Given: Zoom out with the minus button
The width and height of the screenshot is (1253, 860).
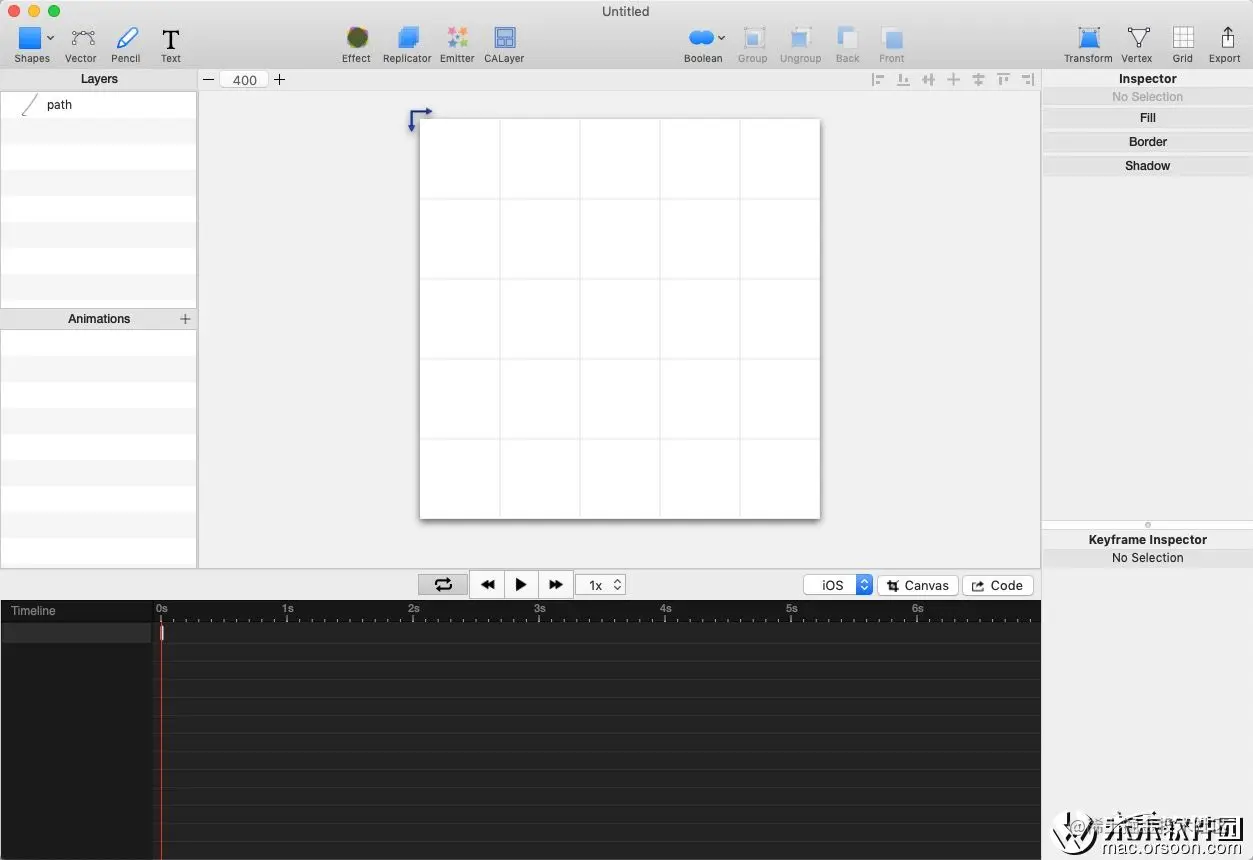Looking at the screenshot, I should 209,80.
